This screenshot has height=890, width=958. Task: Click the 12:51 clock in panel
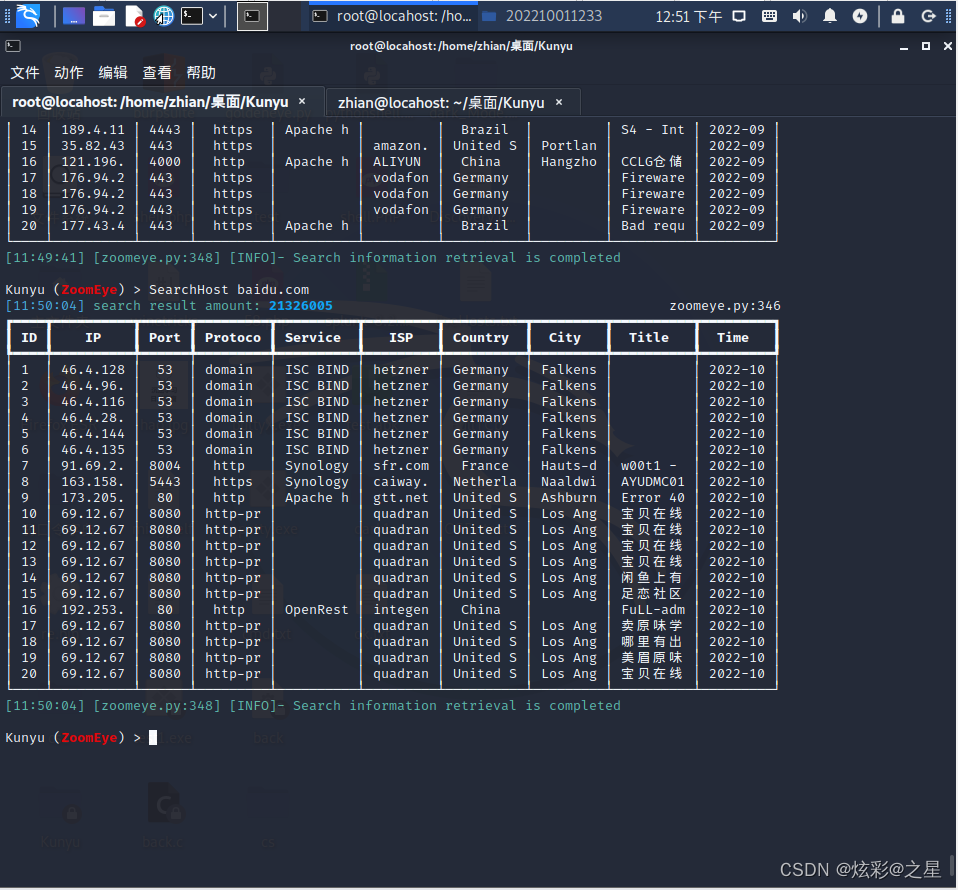(689, 16)
